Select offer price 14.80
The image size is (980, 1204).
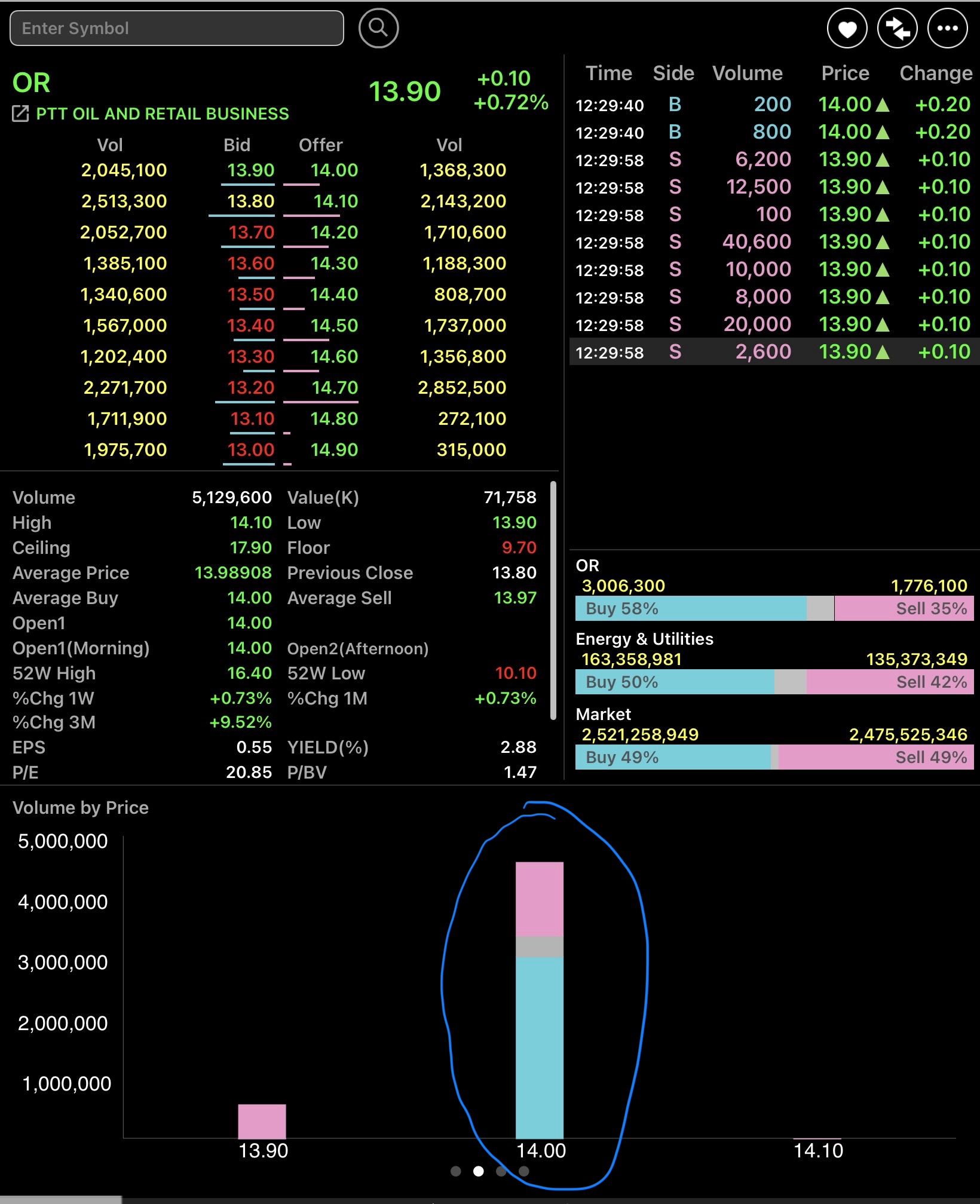pyautogui.click(x=334, y=419)
